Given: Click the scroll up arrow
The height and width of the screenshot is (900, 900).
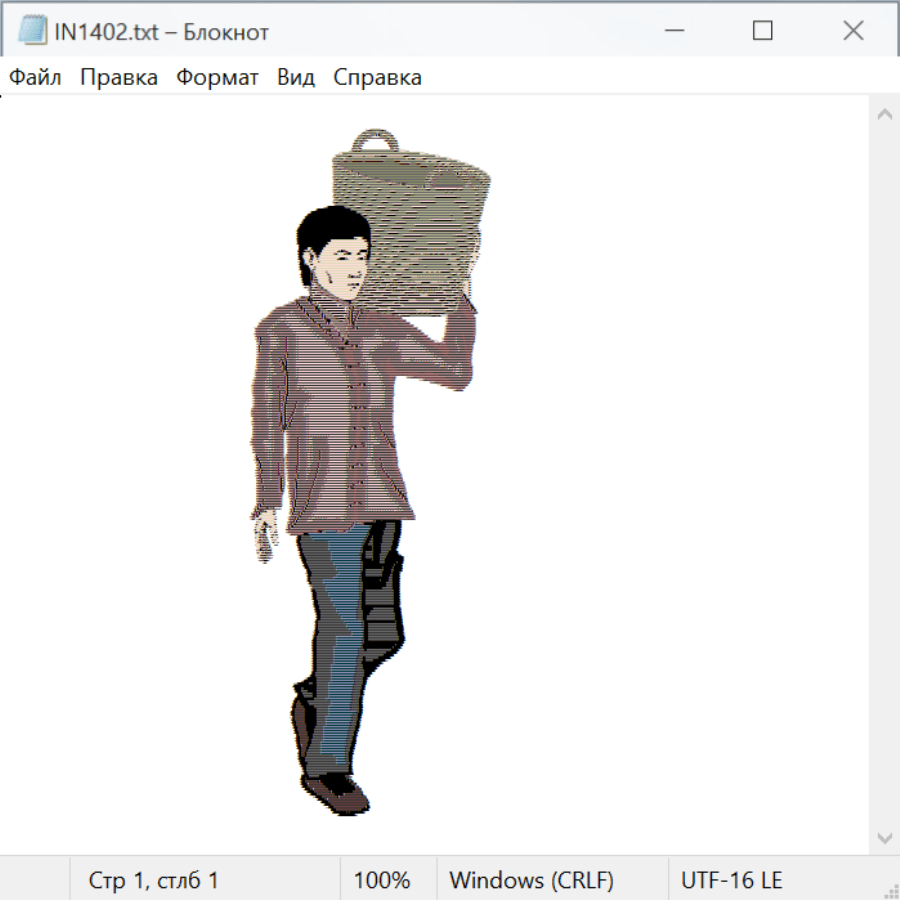Looking at the screenshot, I should pyautogui.click(x=884, y=114).
